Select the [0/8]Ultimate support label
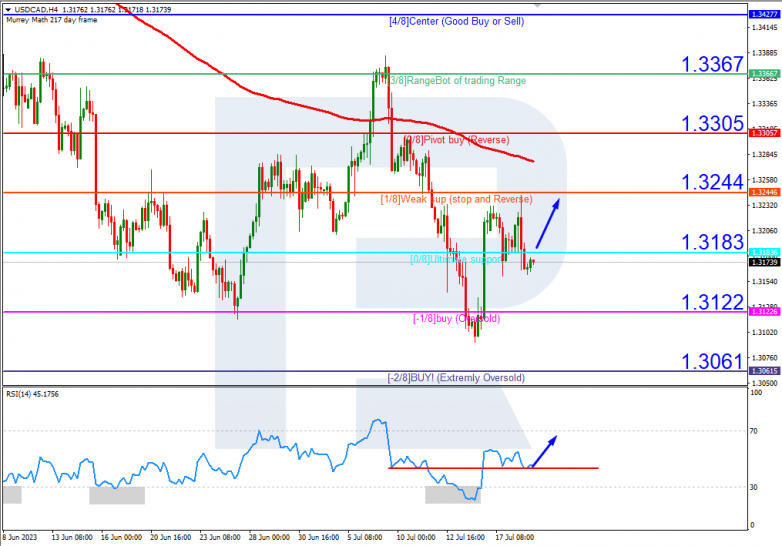The image size is (782, 546). 456,259
